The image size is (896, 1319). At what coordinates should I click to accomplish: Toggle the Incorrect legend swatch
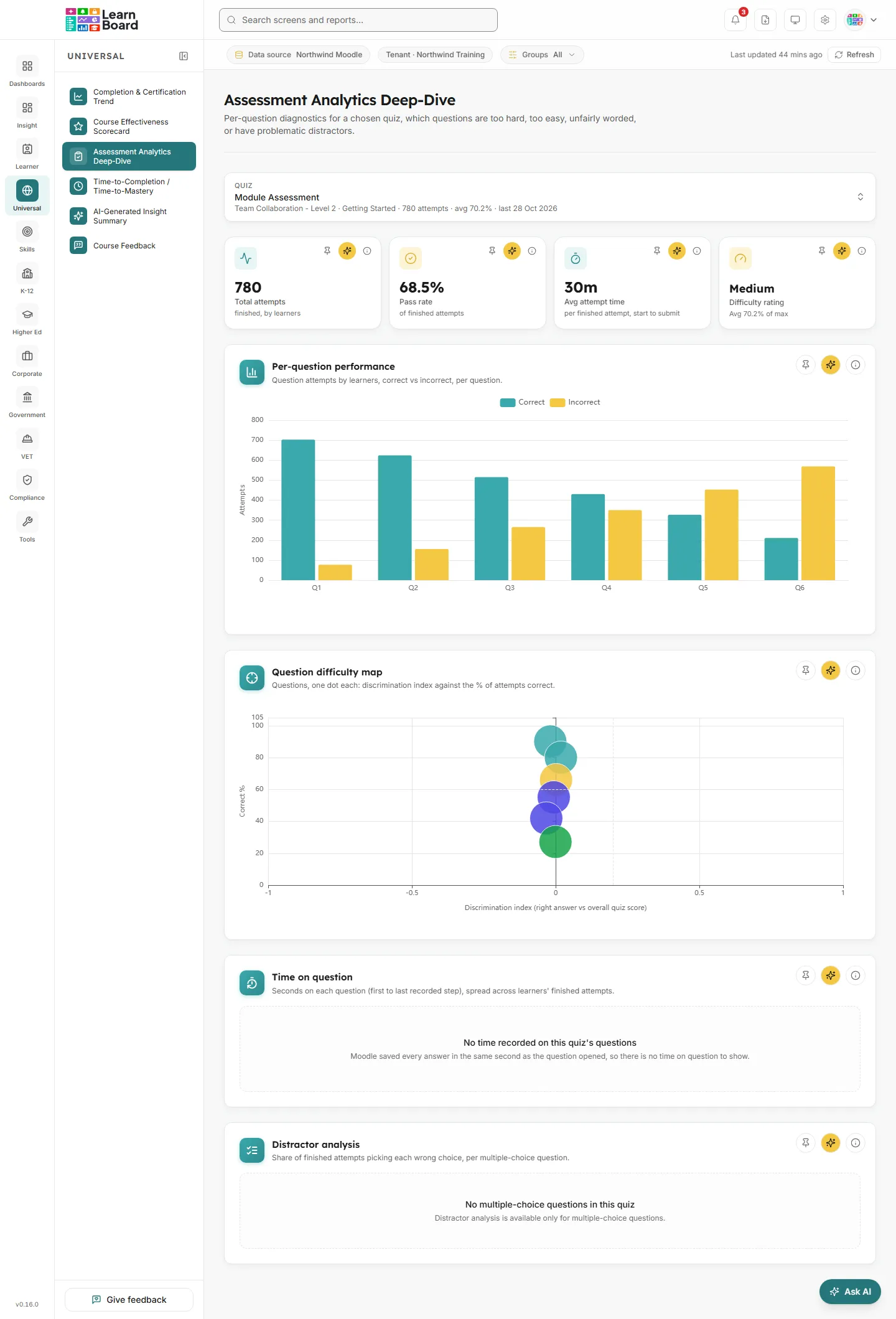click(x=557, y=403)
